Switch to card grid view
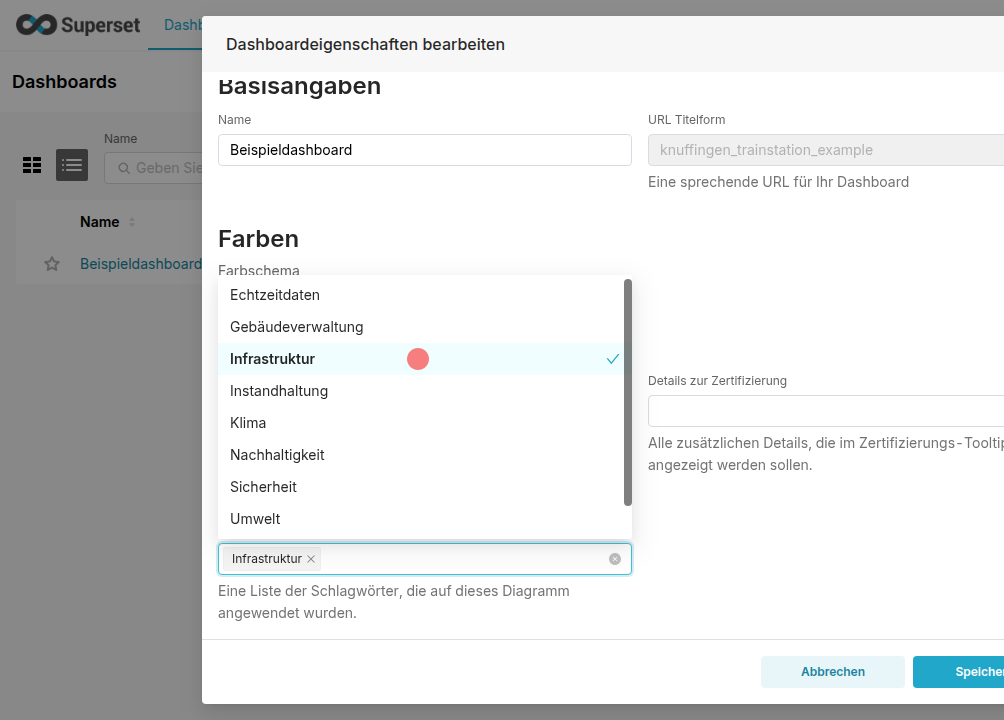This screenshot has width=1004, height=720. [x=32, y=165]
